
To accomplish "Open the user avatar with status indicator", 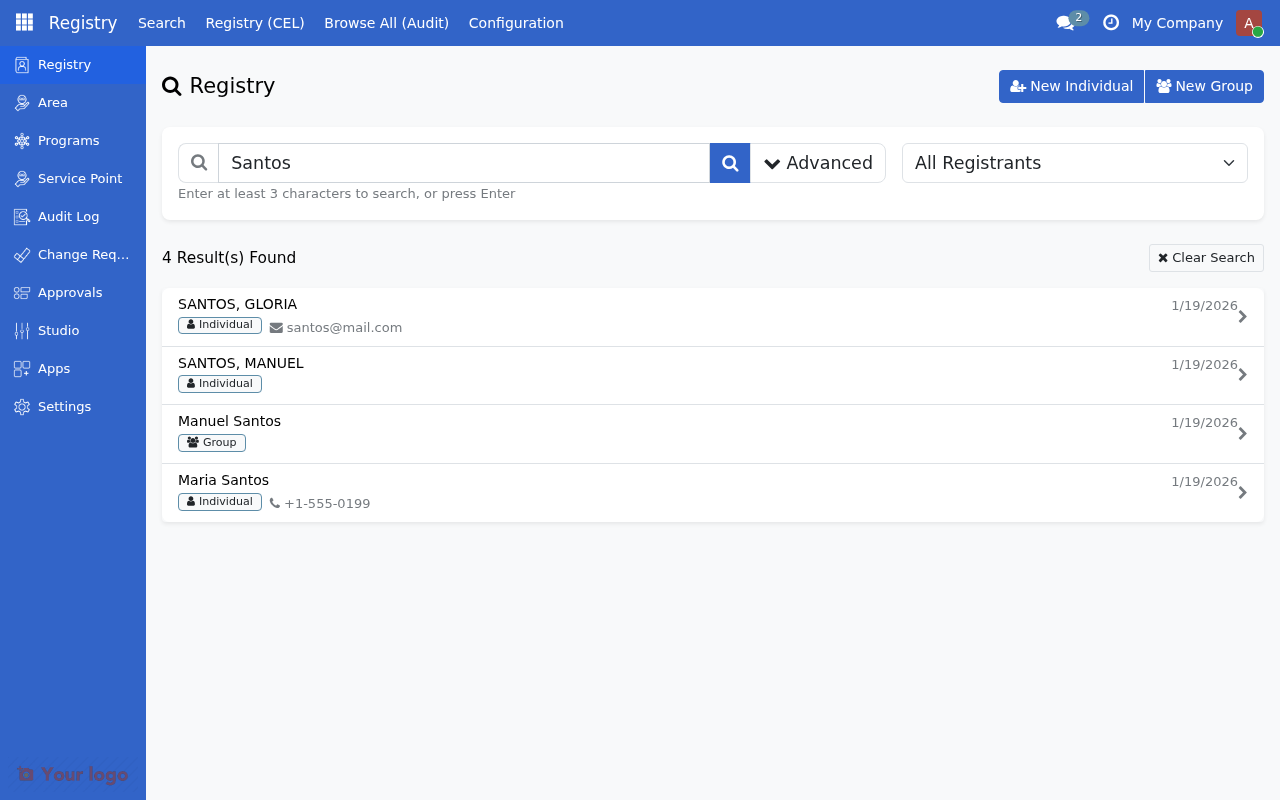I will [1248, 22].
